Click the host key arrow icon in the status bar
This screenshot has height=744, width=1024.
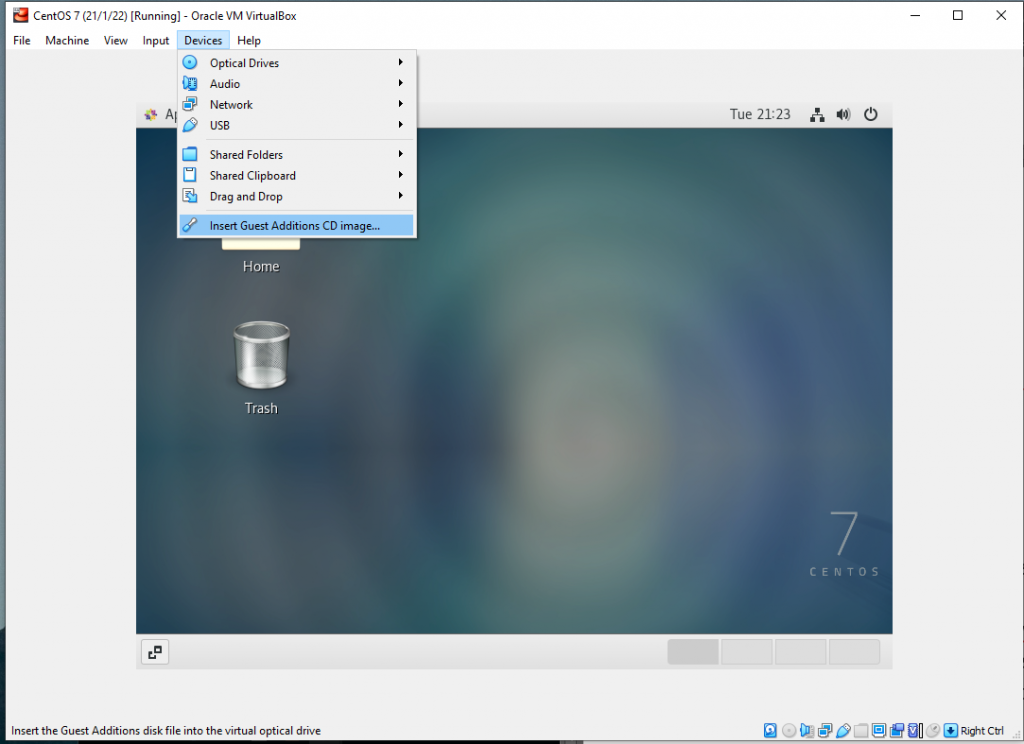click(951, 730)
